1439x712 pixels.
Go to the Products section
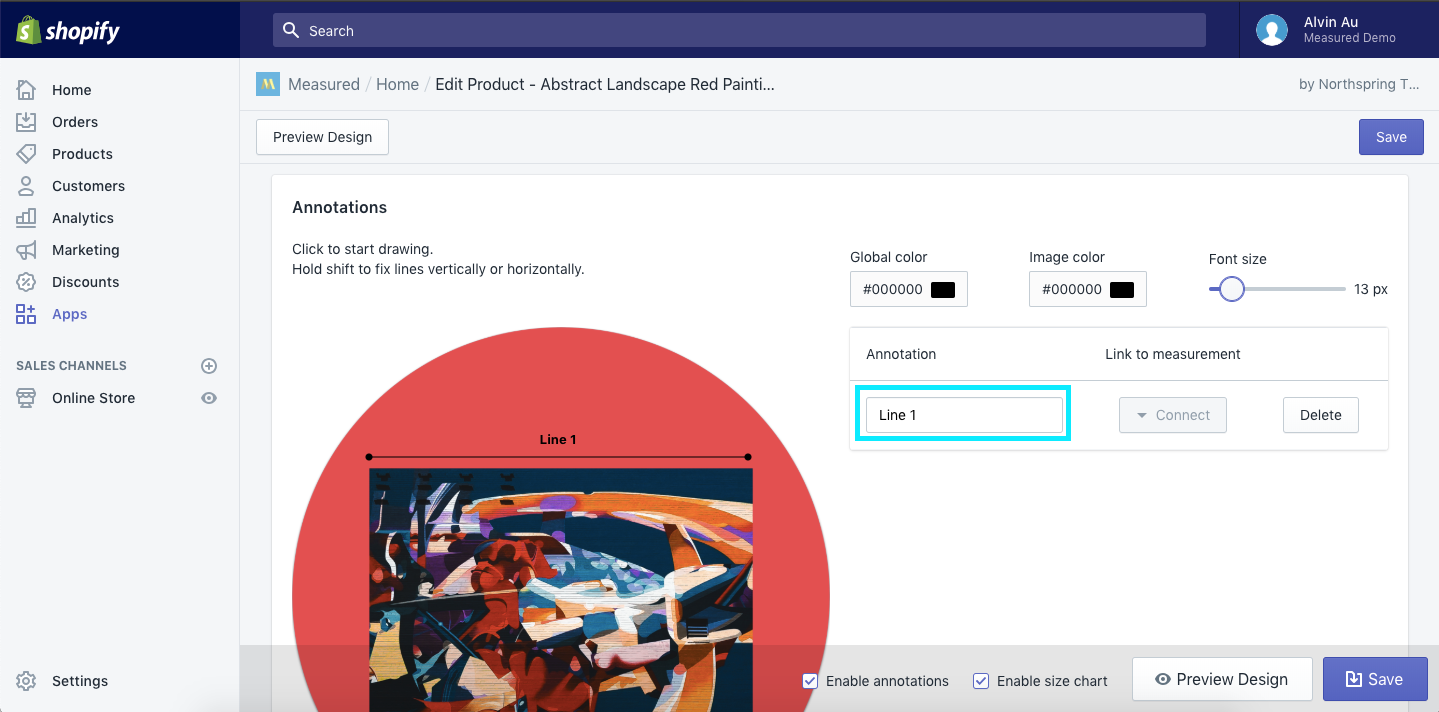pos(82,154)
